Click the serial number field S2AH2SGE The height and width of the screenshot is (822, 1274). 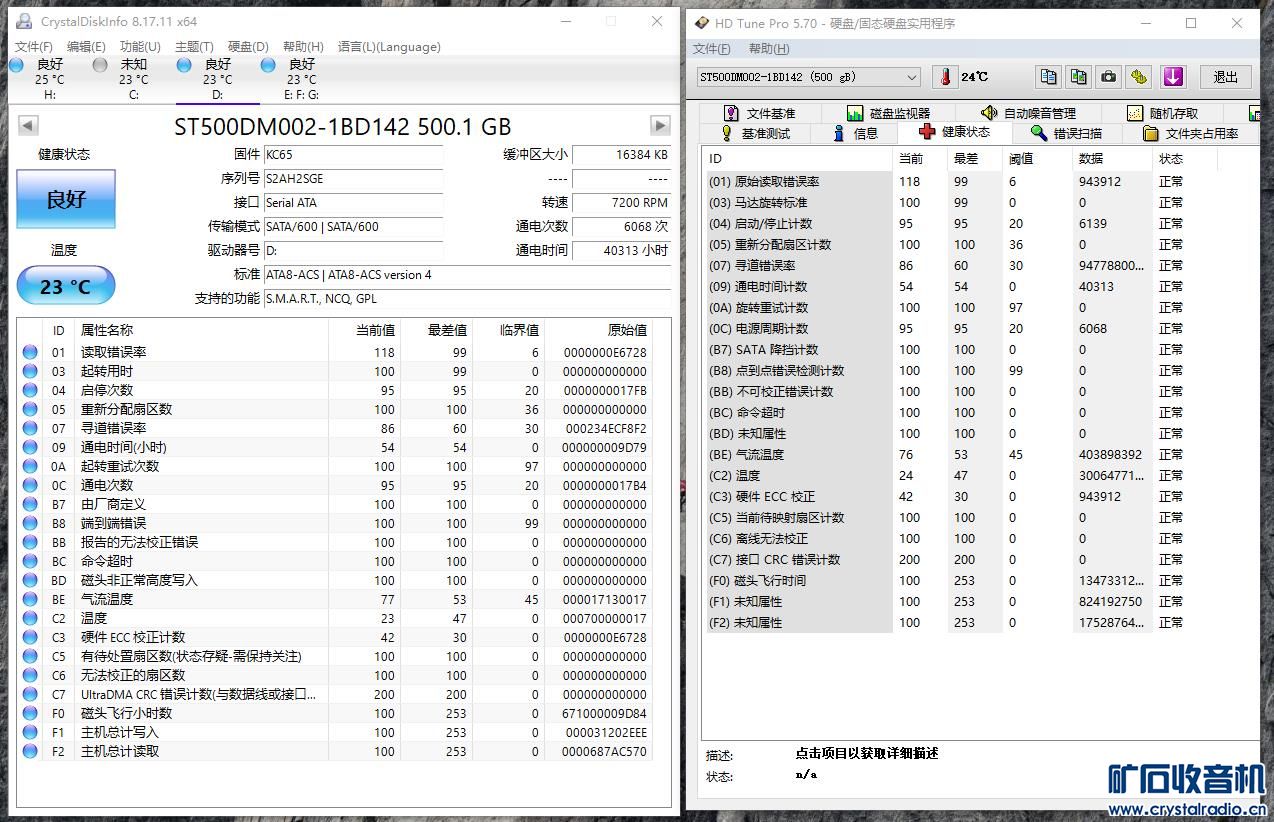(353, 179)
